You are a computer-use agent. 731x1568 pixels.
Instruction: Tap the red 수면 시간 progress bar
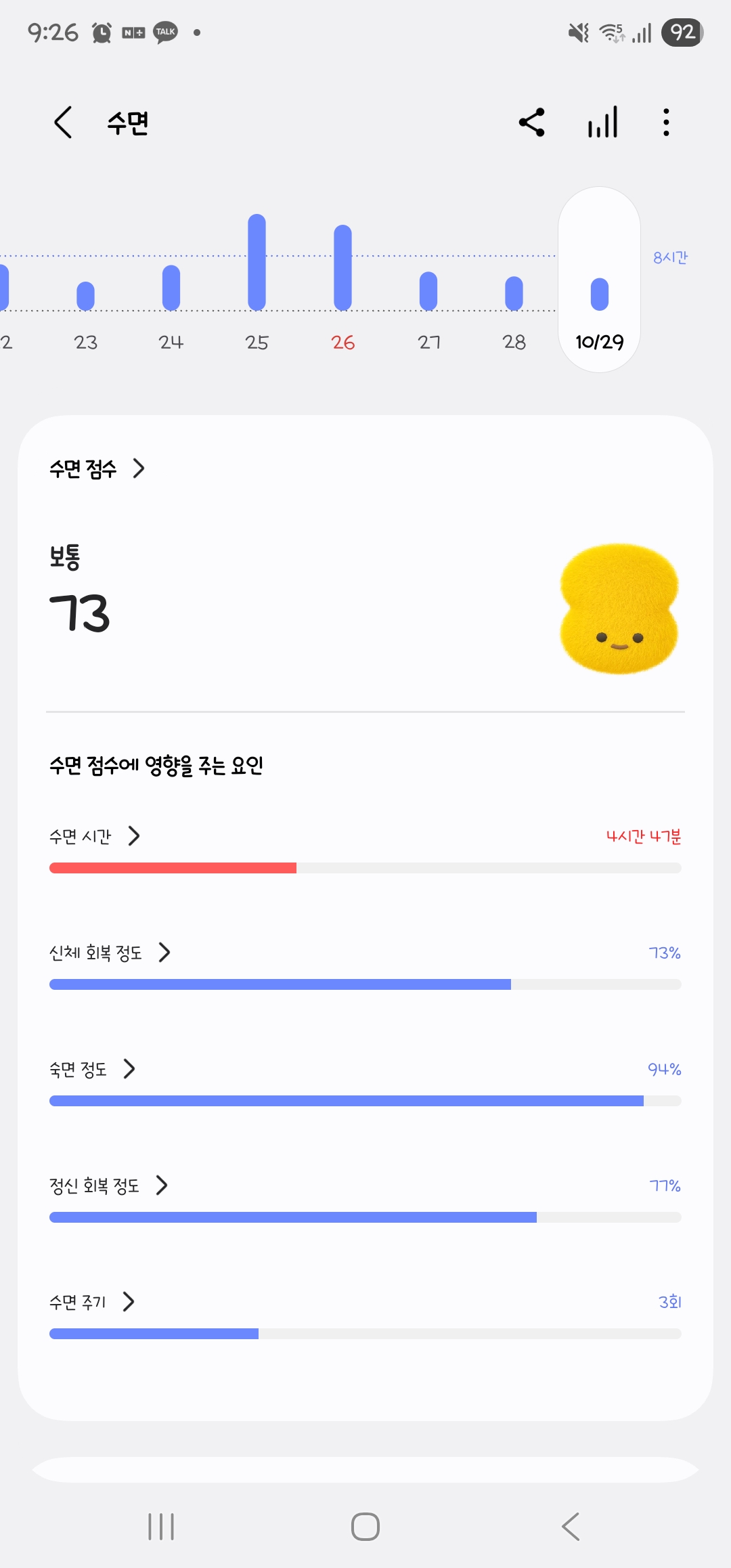[173, 868]
